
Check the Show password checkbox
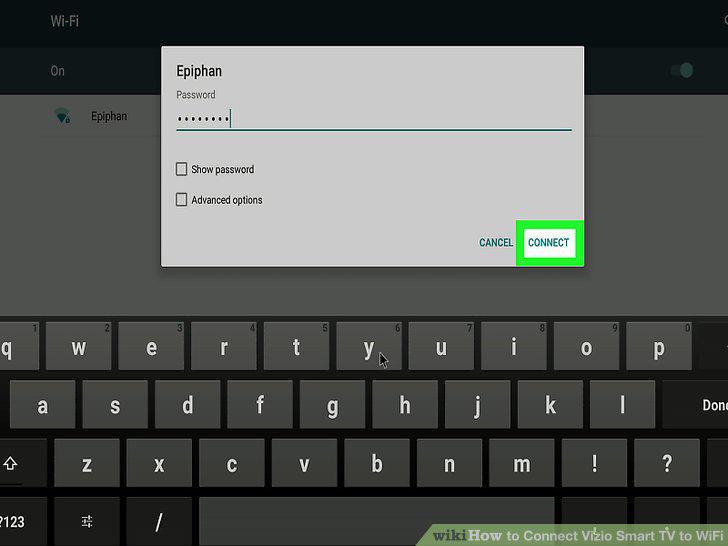click(181, 169)
